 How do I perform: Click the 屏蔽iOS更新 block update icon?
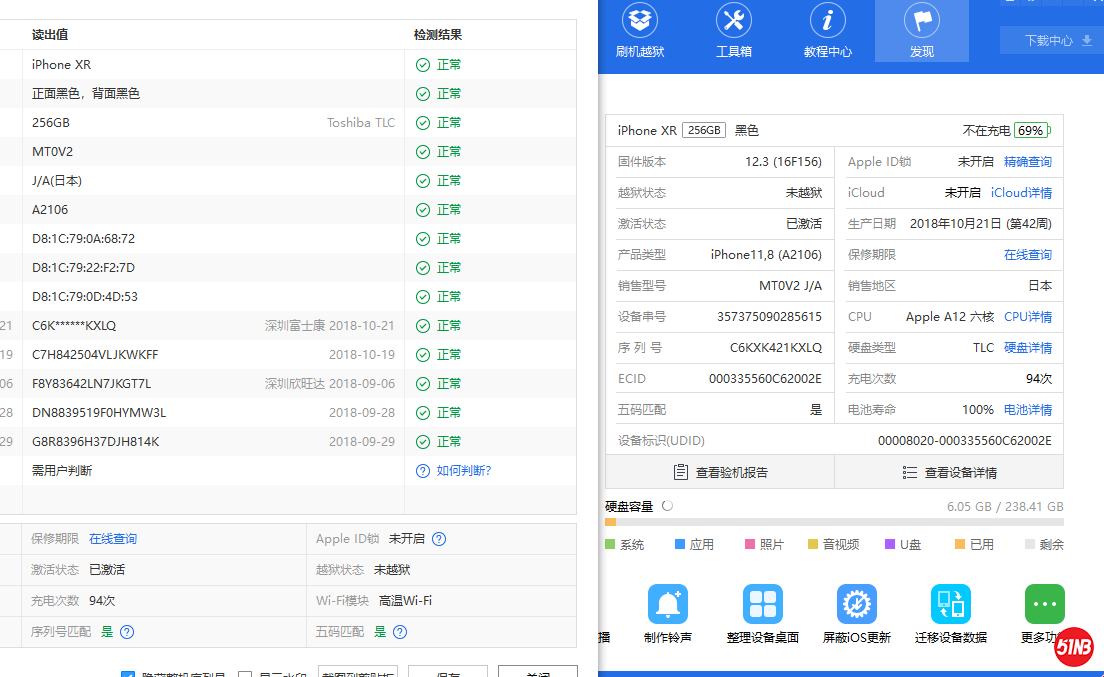pyautogui.click(x=856, y=605)
